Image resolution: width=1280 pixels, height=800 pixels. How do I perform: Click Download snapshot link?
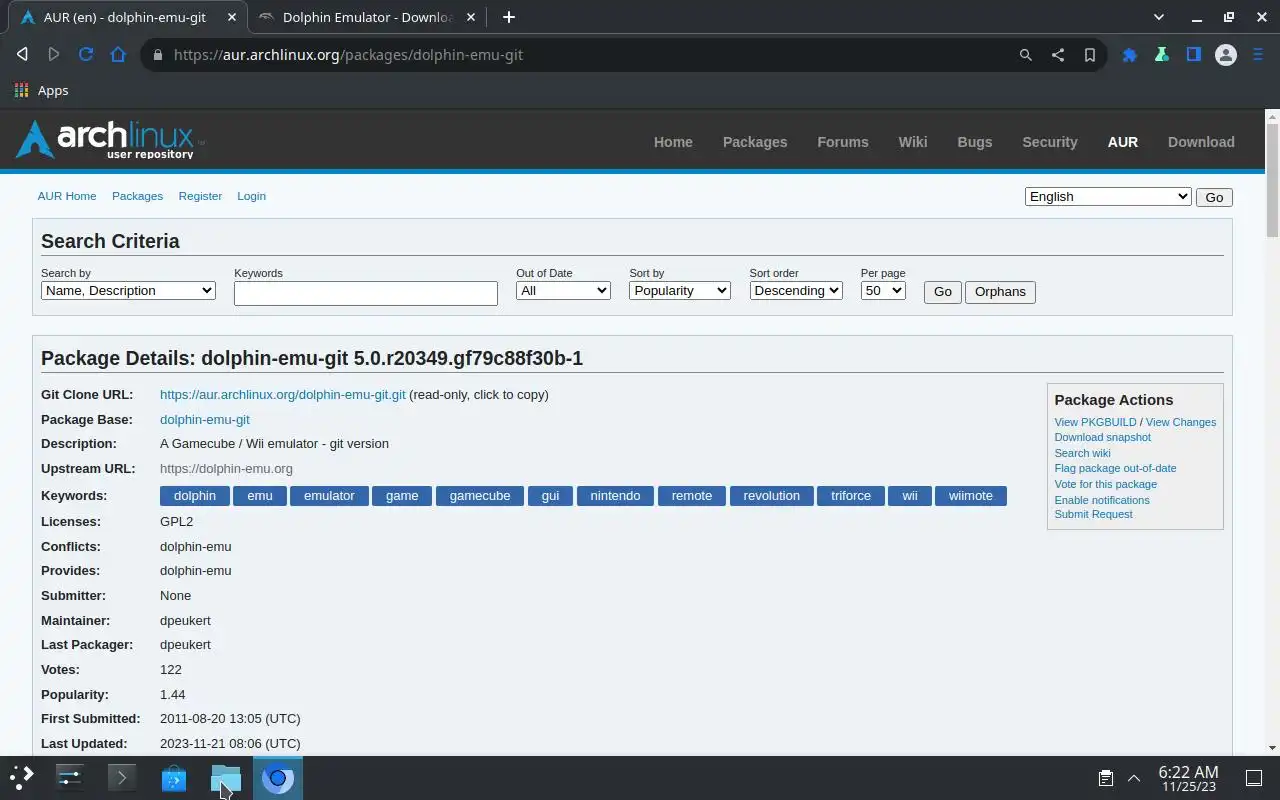[1102, 437]
